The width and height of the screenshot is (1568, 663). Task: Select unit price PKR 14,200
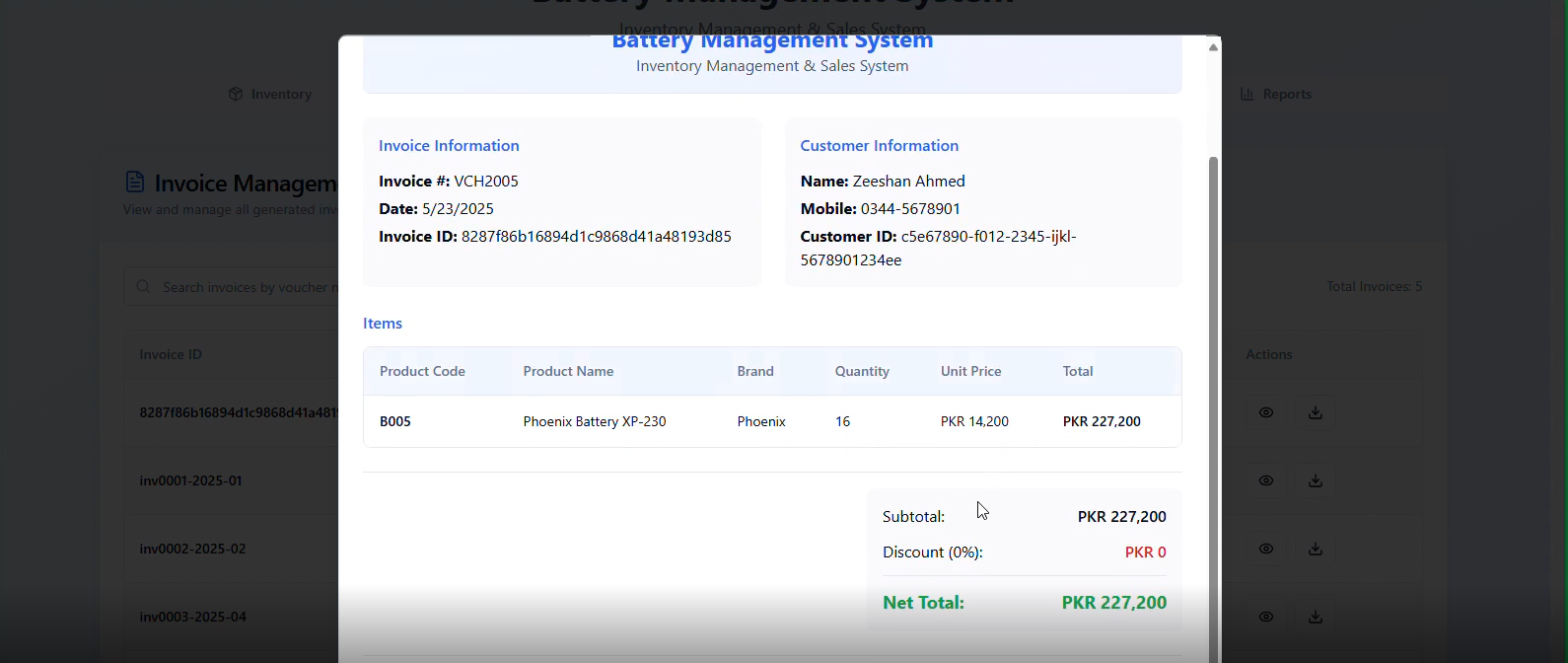coord(974,422)
